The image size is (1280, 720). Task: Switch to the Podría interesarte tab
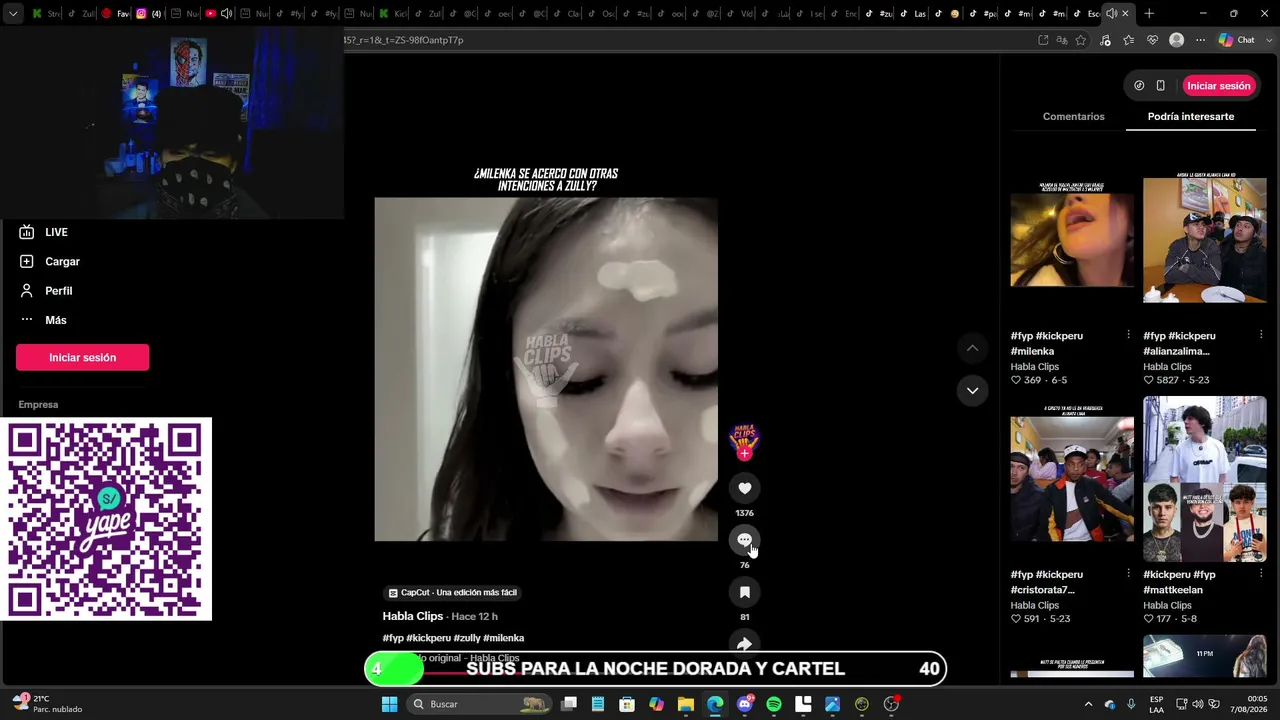coord(1190,117)
